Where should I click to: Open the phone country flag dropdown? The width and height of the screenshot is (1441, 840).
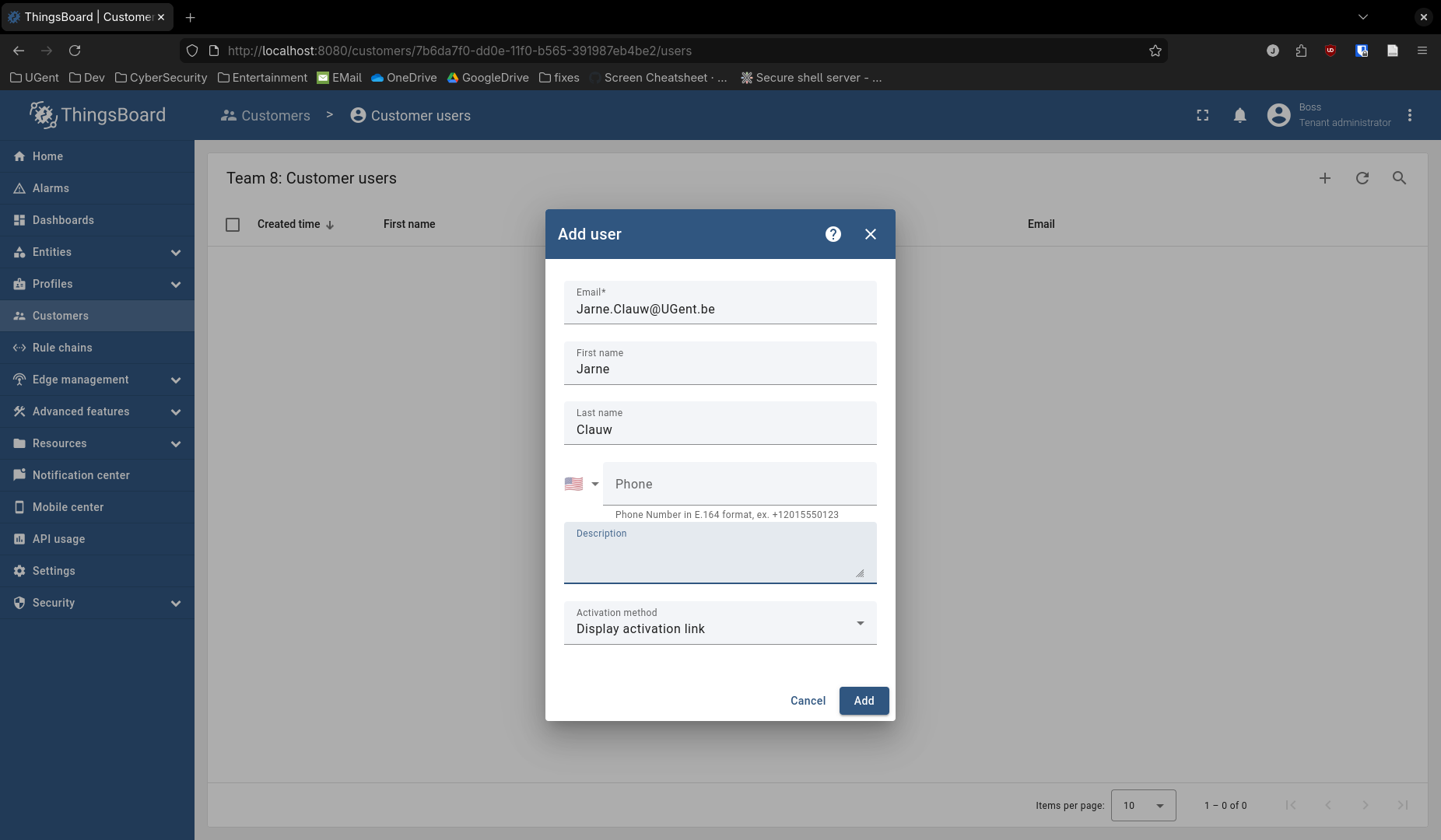coord(581,484)
